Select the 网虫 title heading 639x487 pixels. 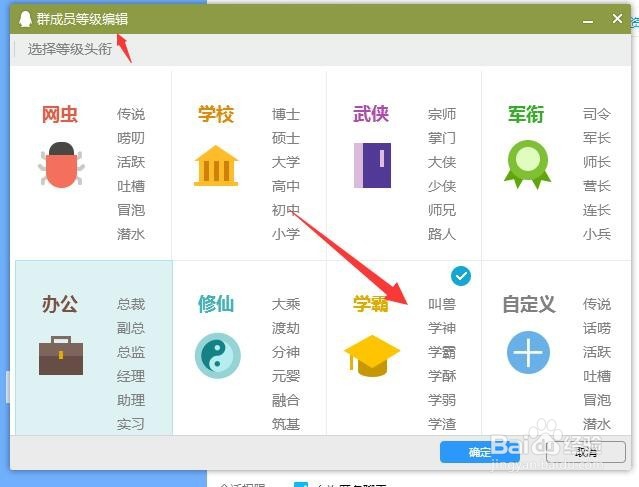click(x=60, y=114)
